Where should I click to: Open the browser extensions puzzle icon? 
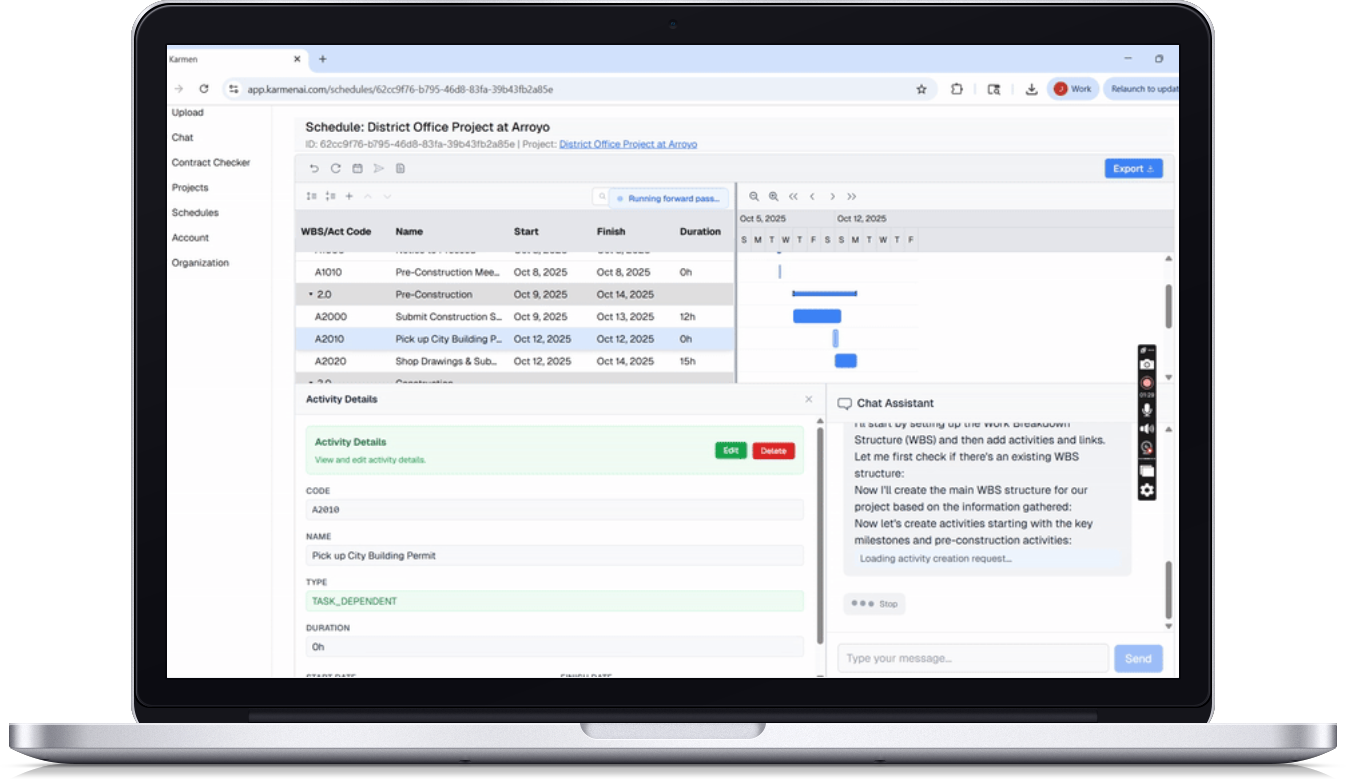pyautogui.click(x=957, y=89)
